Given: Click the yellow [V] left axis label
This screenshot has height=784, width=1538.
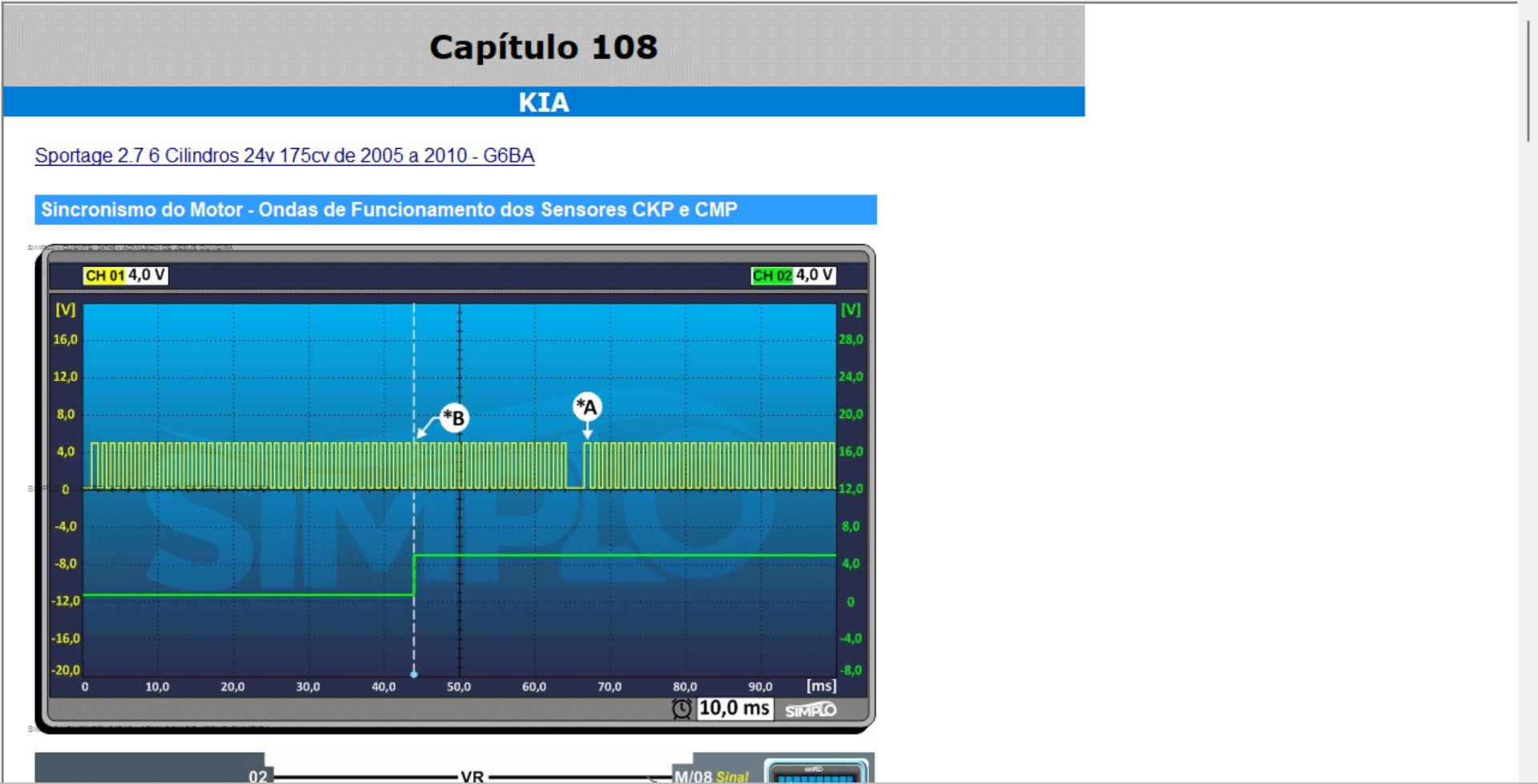Looking at the screenshot, I should pyautogui.click(x=65, y=309).
